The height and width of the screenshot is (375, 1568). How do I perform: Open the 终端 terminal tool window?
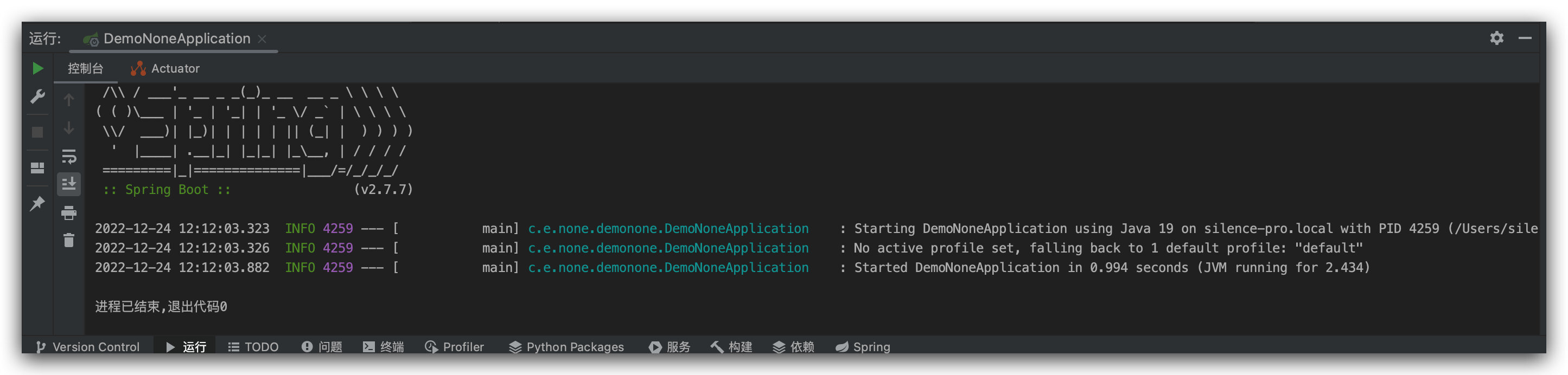click(384, 347)
